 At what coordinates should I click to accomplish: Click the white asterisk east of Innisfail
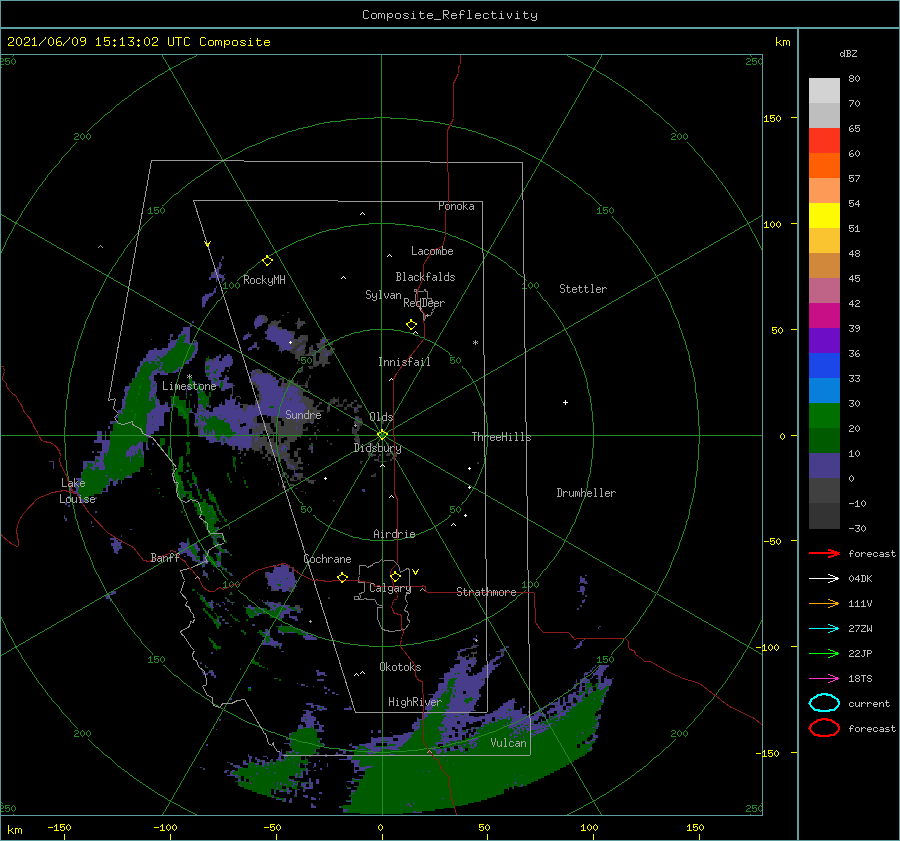(x=475, y=343)
